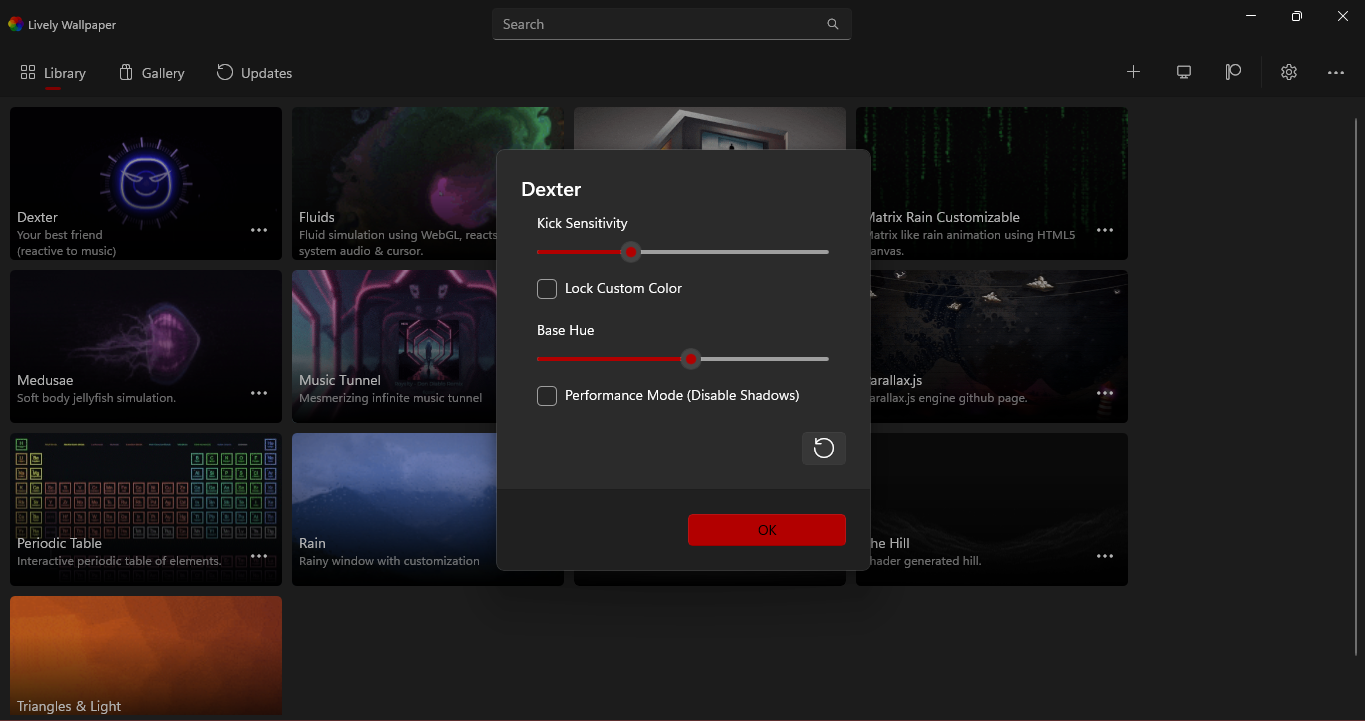This screenshot has height=721, width=1365.
Task: Switch to the Library tab
Action: click(53, 73)
